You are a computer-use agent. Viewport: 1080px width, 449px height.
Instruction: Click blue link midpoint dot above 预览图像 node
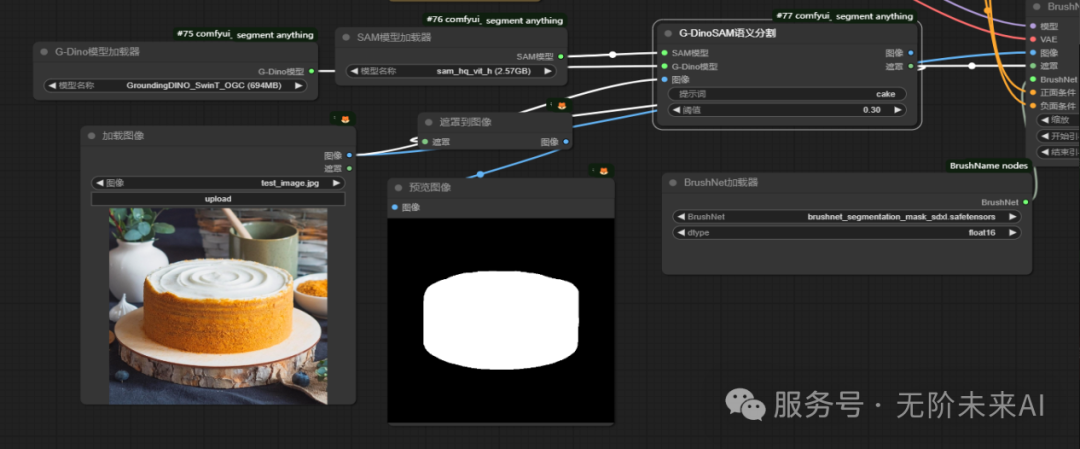[x=480, y=174]
